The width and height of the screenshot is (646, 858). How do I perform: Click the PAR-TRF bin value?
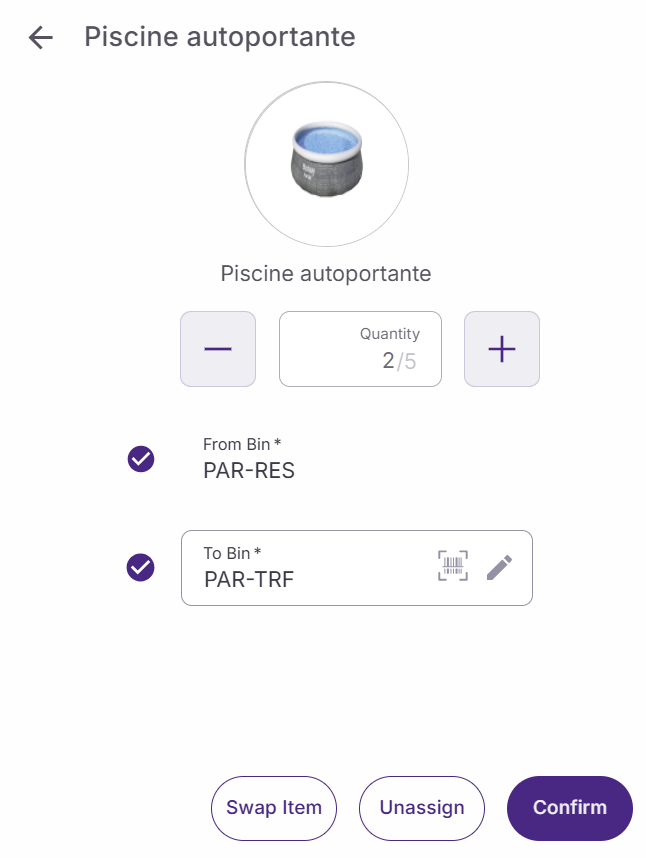[249, 579]
